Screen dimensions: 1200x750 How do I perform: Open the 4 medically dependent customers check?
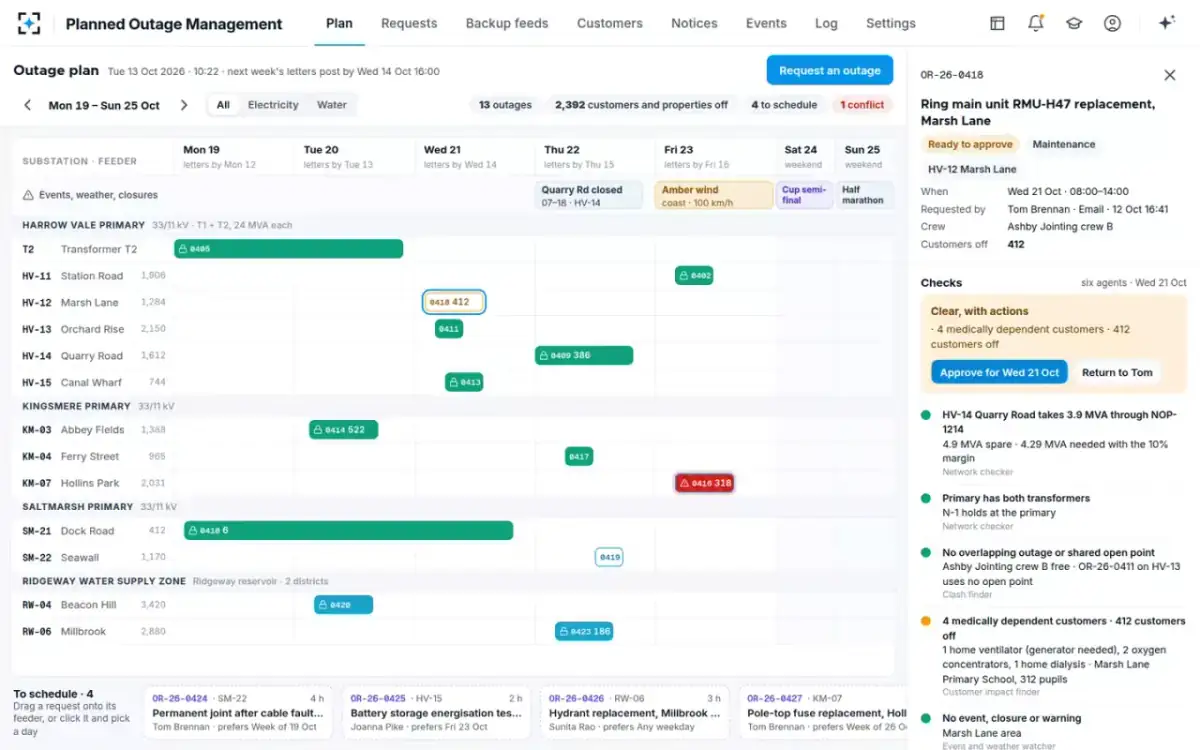tap(1055, 657)
